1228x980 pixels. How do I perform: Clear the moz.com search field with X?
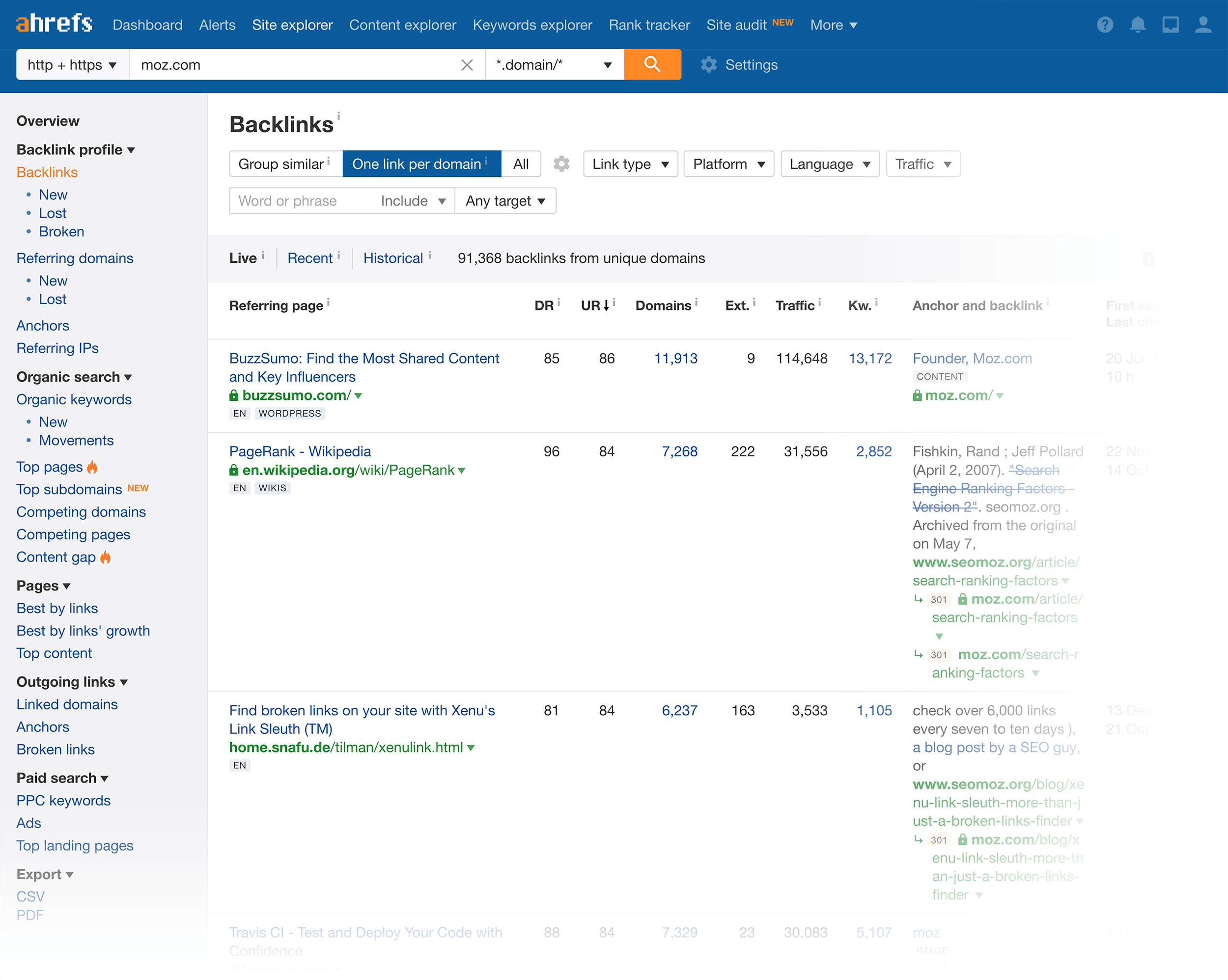tap(467, 65)
